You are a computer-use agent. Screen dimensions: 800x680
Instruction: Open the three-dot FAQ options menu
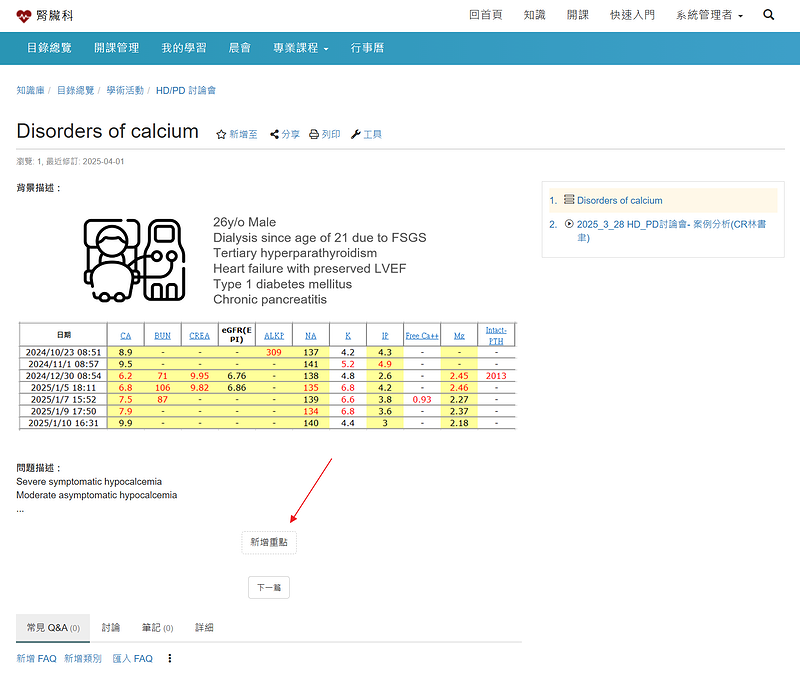click(x=169, y=659)
